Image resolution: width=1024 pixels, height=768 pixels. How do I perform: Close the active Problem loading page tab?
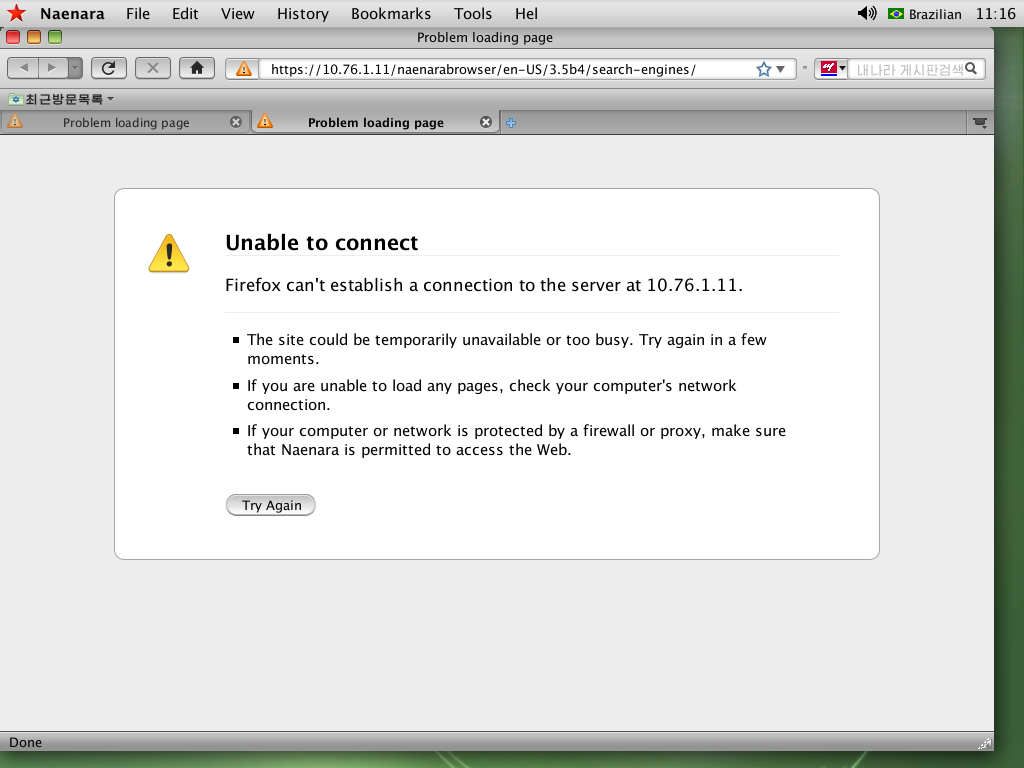click(x=486, y=122)
